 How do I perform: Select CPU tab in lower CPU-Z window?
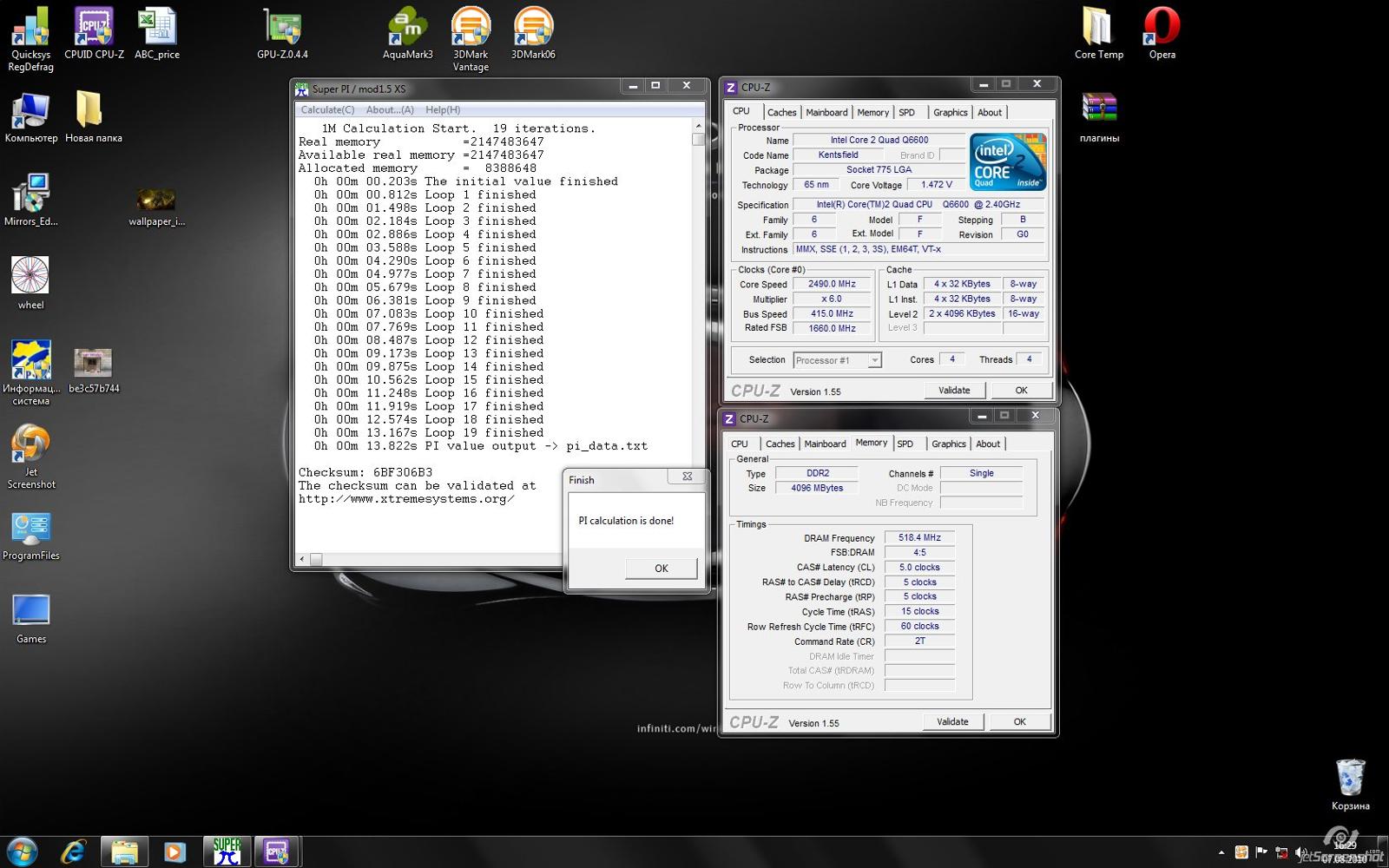[740, 444]
